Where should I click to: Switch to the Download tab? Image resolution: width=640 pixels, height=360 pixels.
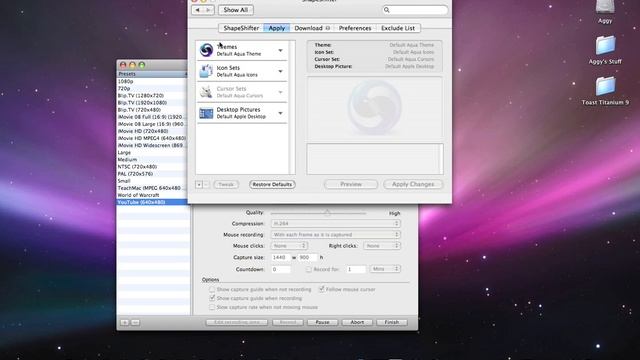(312, 28)
